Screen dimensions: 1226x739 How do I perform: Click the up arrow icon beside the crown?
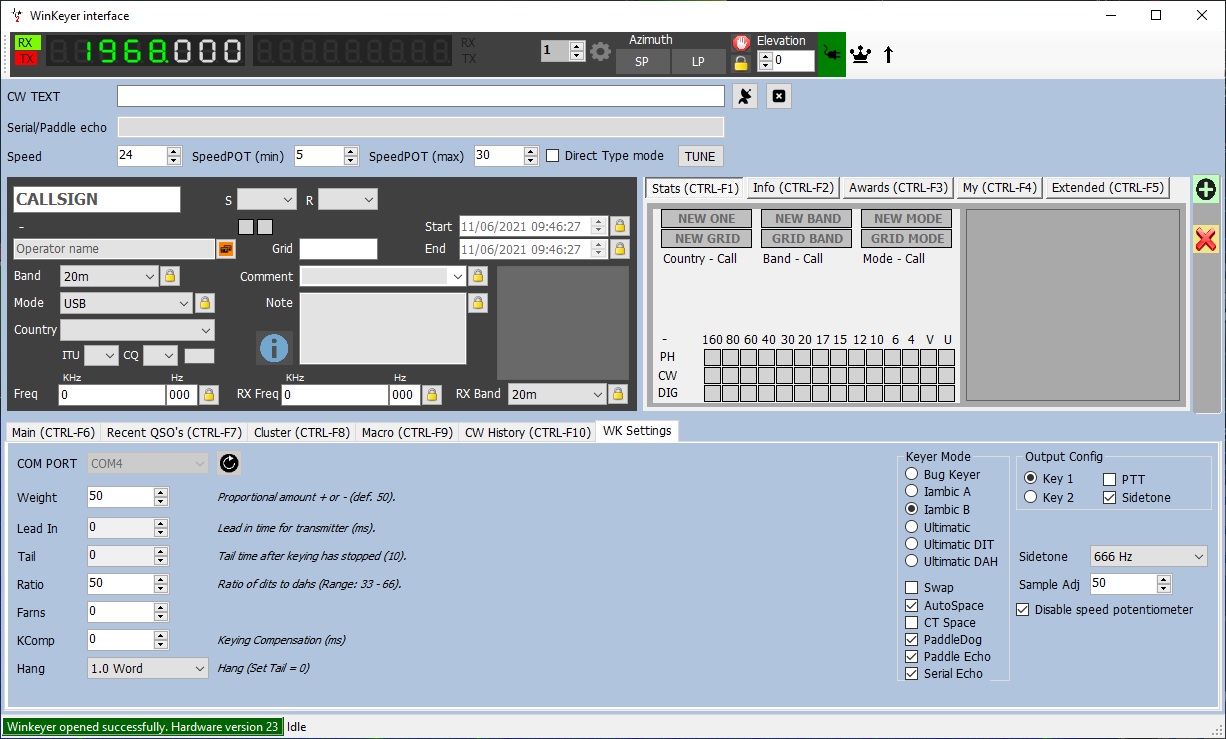[888, 55]
